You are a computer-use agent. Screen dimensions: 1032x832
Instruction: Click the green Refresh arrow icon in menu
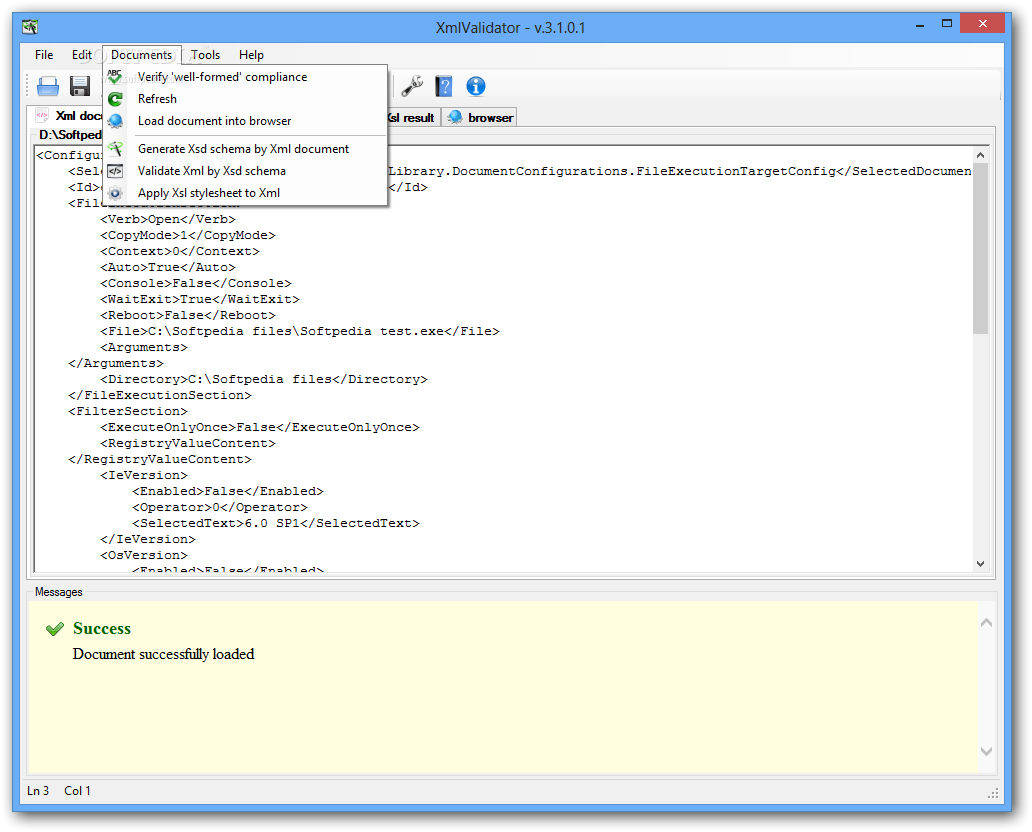click(115, 99)
